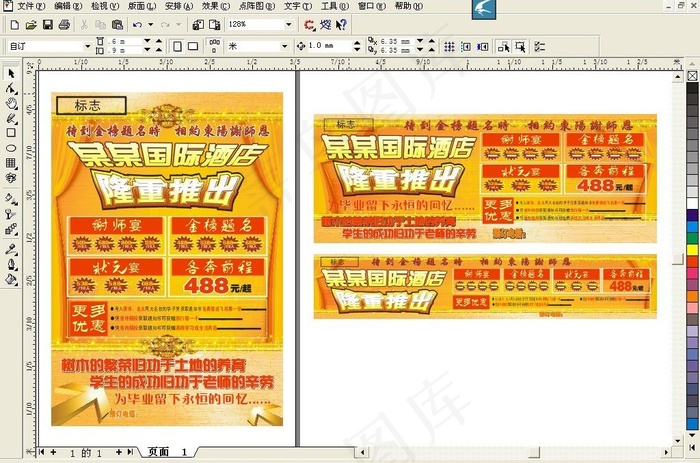Click the Paste clipboard icon
This screenshot has height=463, width=700.
pos(117,25)
